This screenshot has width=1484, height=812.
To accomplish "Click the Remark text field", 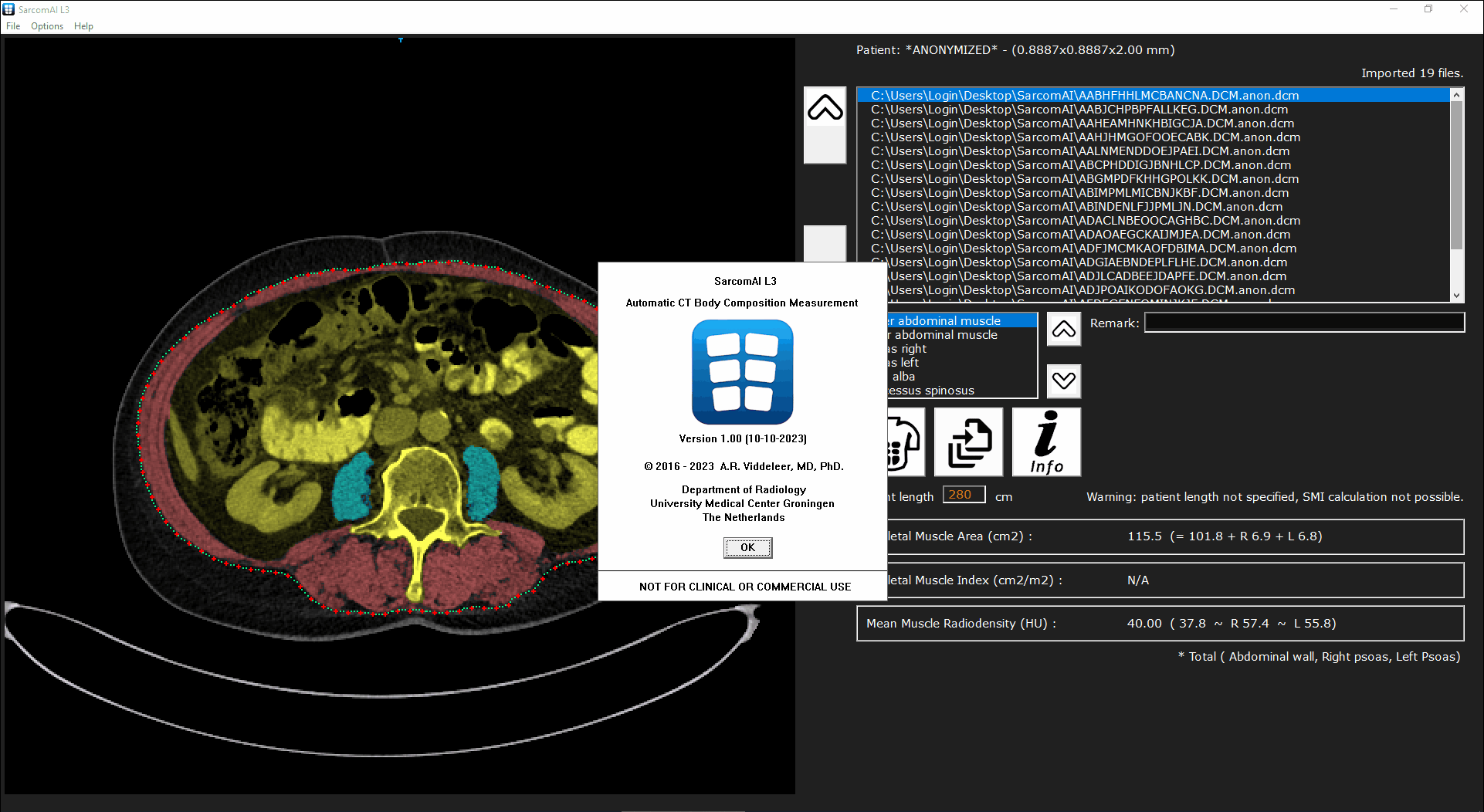I will (1303, 323).
